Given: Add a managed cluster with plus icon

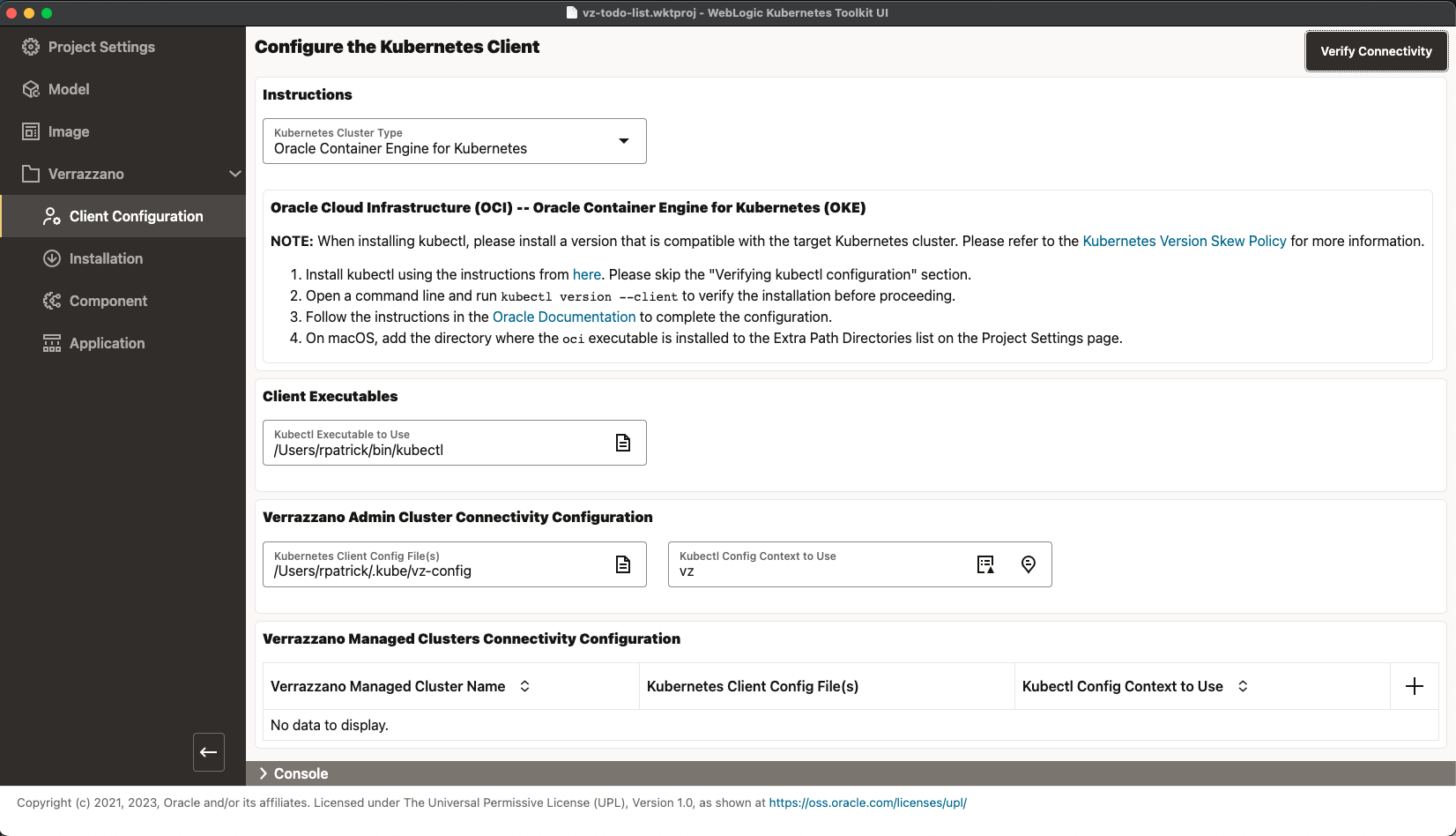Looking at the screenshot, I should [1415, 686].
